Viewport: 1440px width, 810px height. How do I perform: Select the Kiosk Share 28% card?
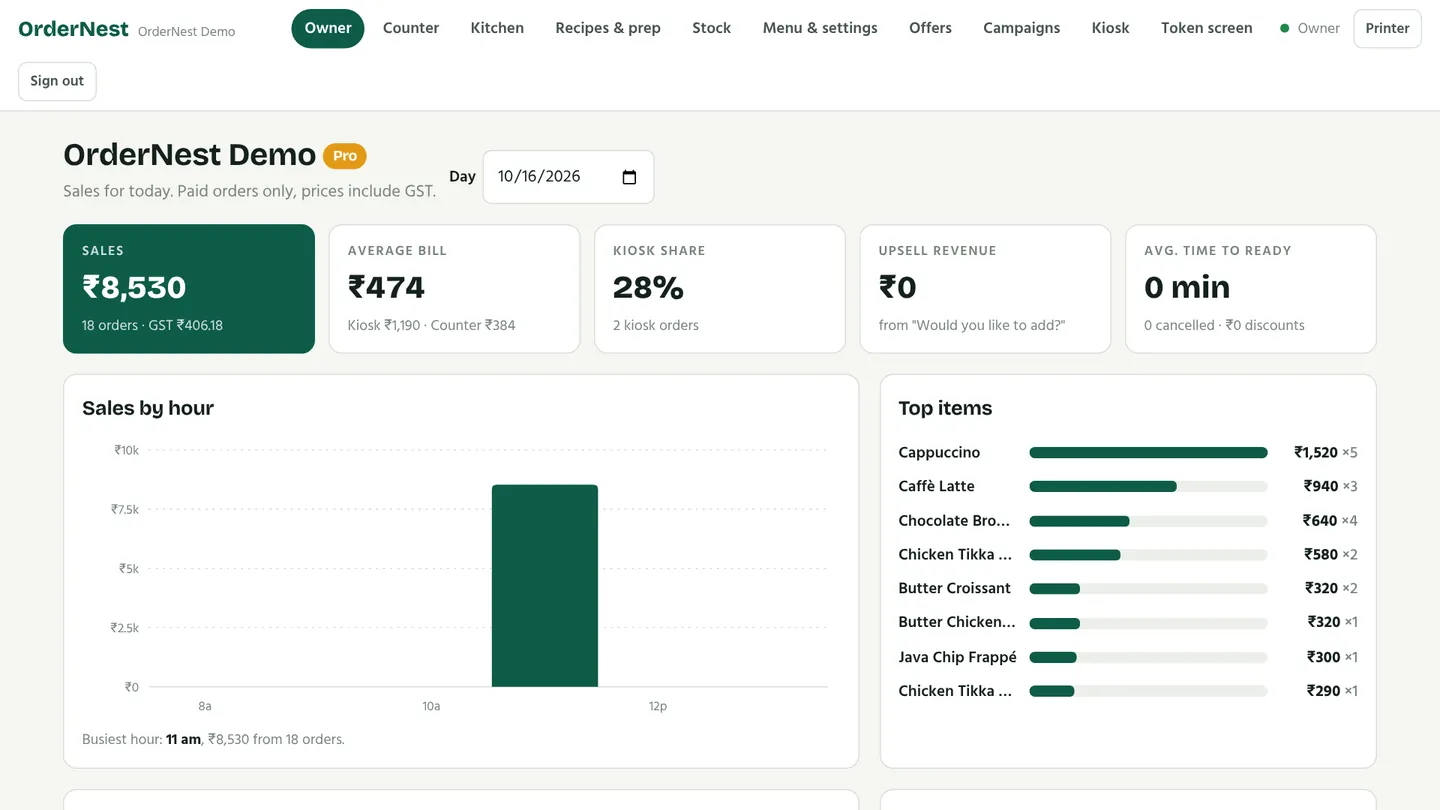pos(720,289)
